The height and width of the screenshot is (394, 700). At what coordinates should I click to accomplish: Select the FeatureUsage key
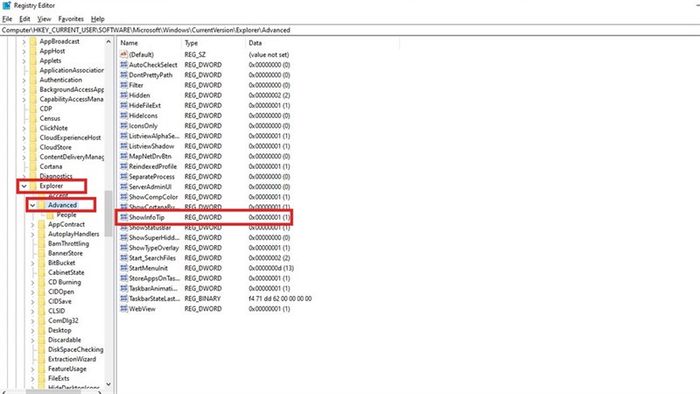tap(67, 369)
